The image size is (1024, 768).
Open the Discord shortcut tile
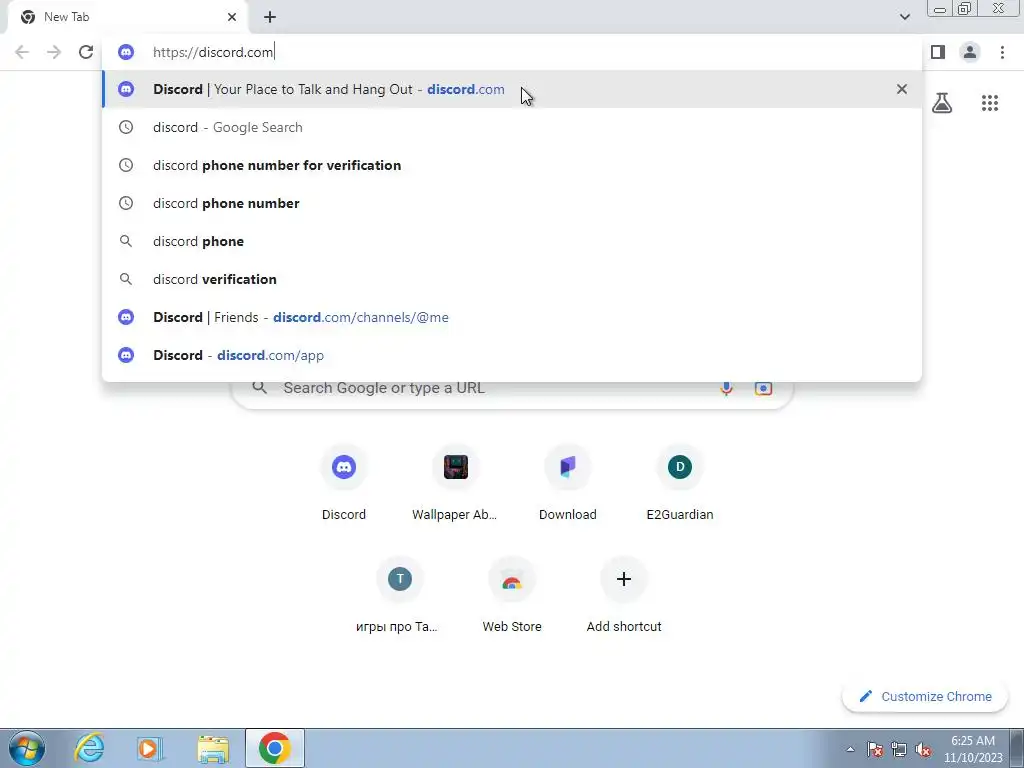tap(344, 483)
